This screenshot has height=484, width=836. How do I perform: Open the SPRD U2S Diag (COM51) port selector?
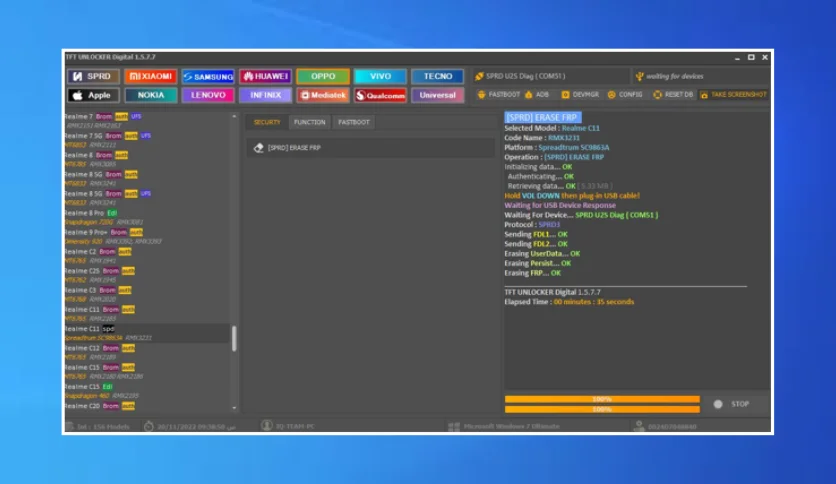tap(551, 76)
